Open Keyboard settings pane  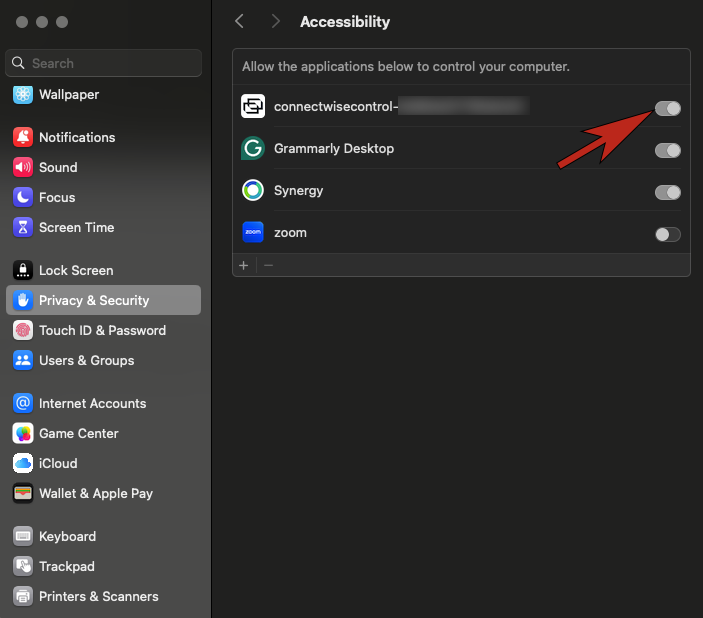tap(67, 536)
